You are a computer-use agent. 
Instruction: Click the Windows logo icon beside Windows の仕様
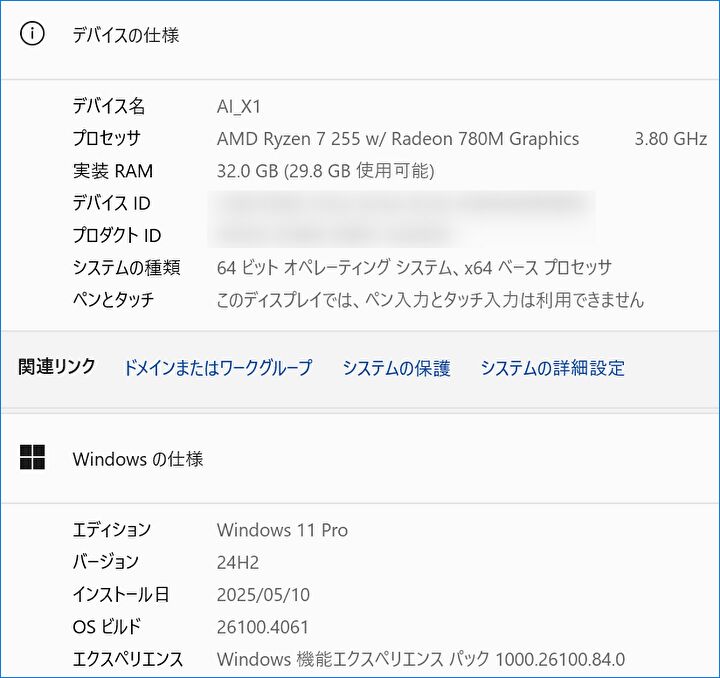click(32, 457)
